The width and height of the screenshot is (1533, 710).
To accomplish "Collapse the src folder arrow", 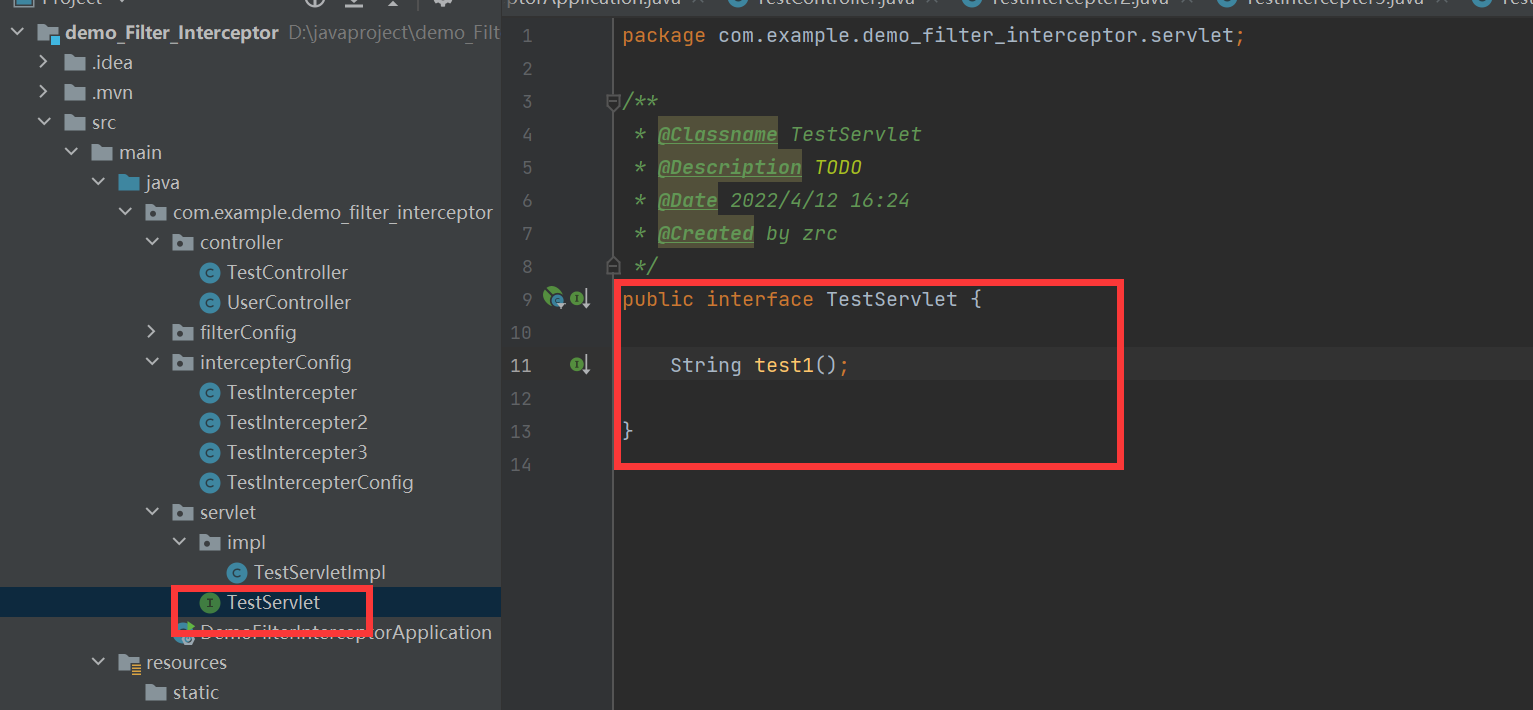I will coord(44,123).
